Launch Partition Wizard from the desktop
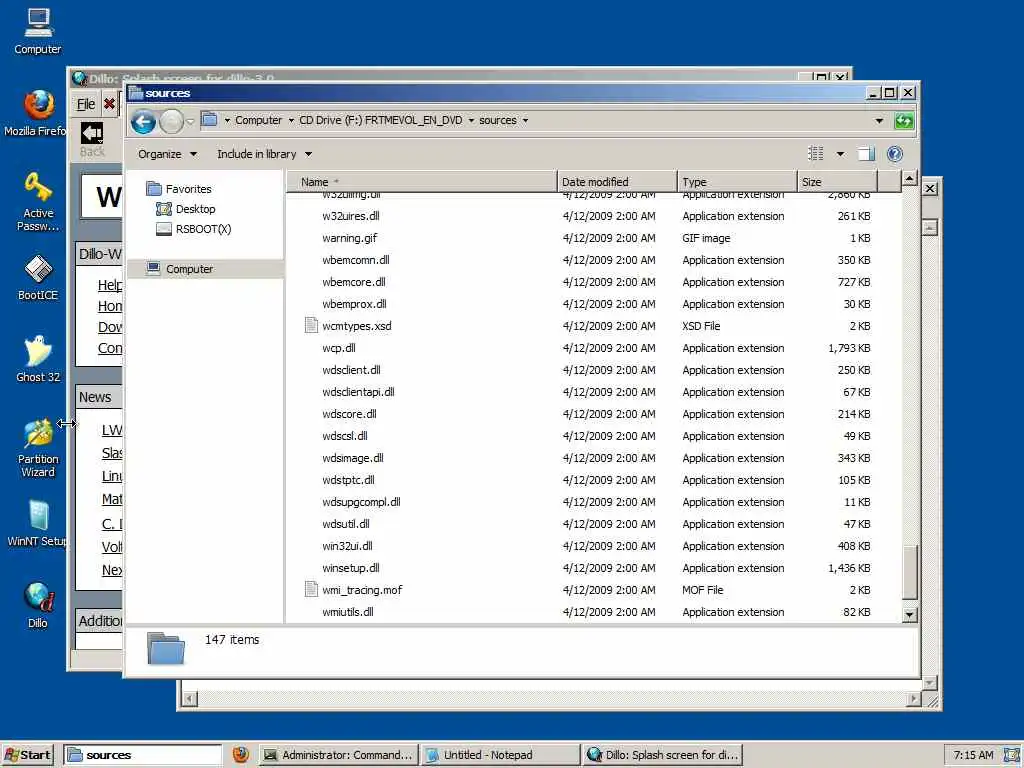The width and height of the screenshot is (1024, 768). pyautogui.click(x=38, y=447)
